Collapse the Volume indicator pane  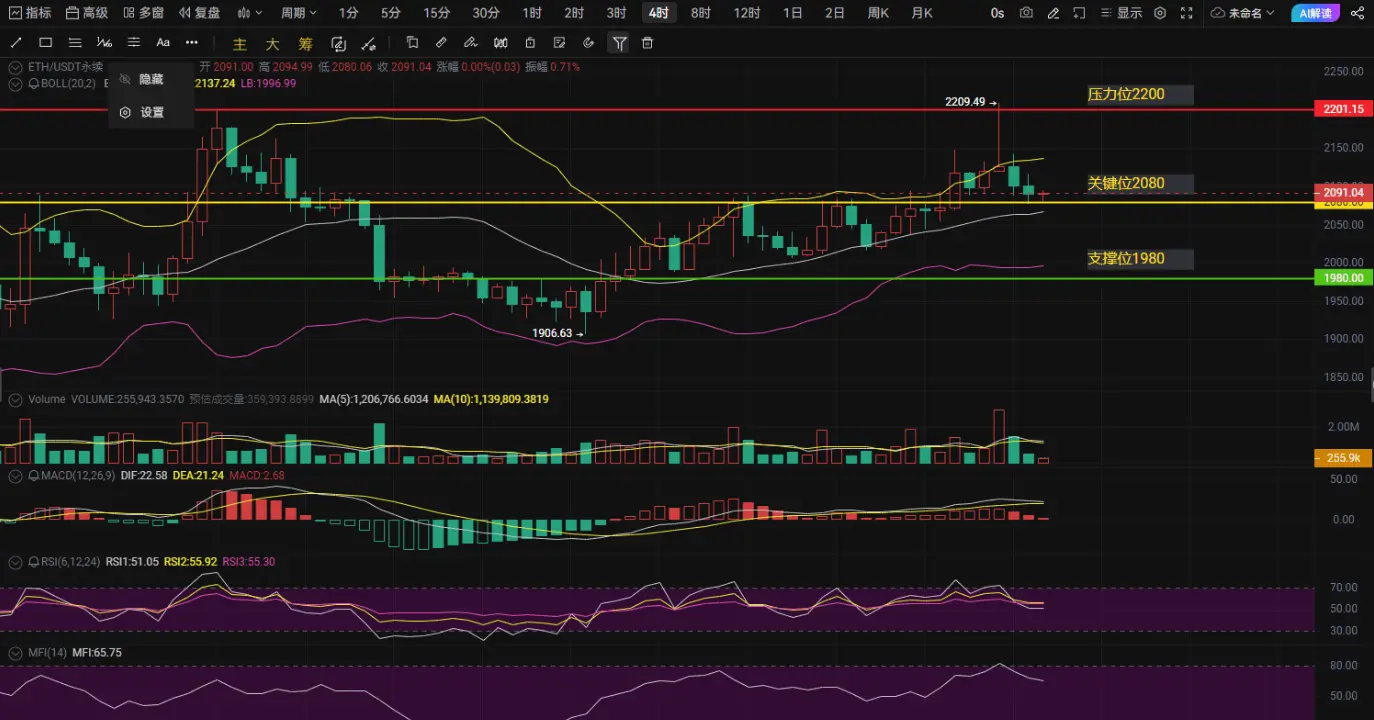coord(15,399)
